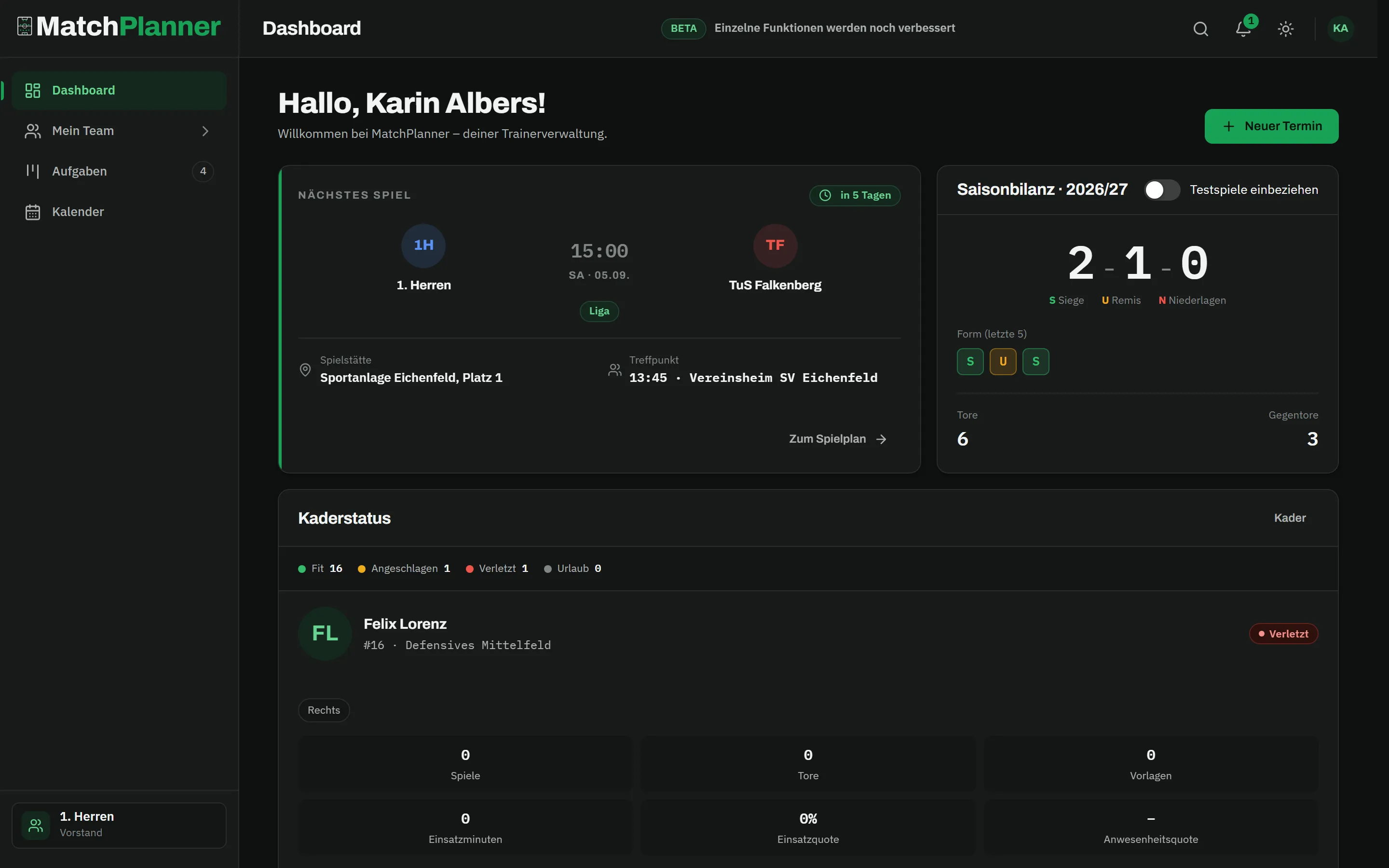Toggle Testspiele einbeziehen switch
The width and height of the screenshot is (1389, 868).
1162,190
